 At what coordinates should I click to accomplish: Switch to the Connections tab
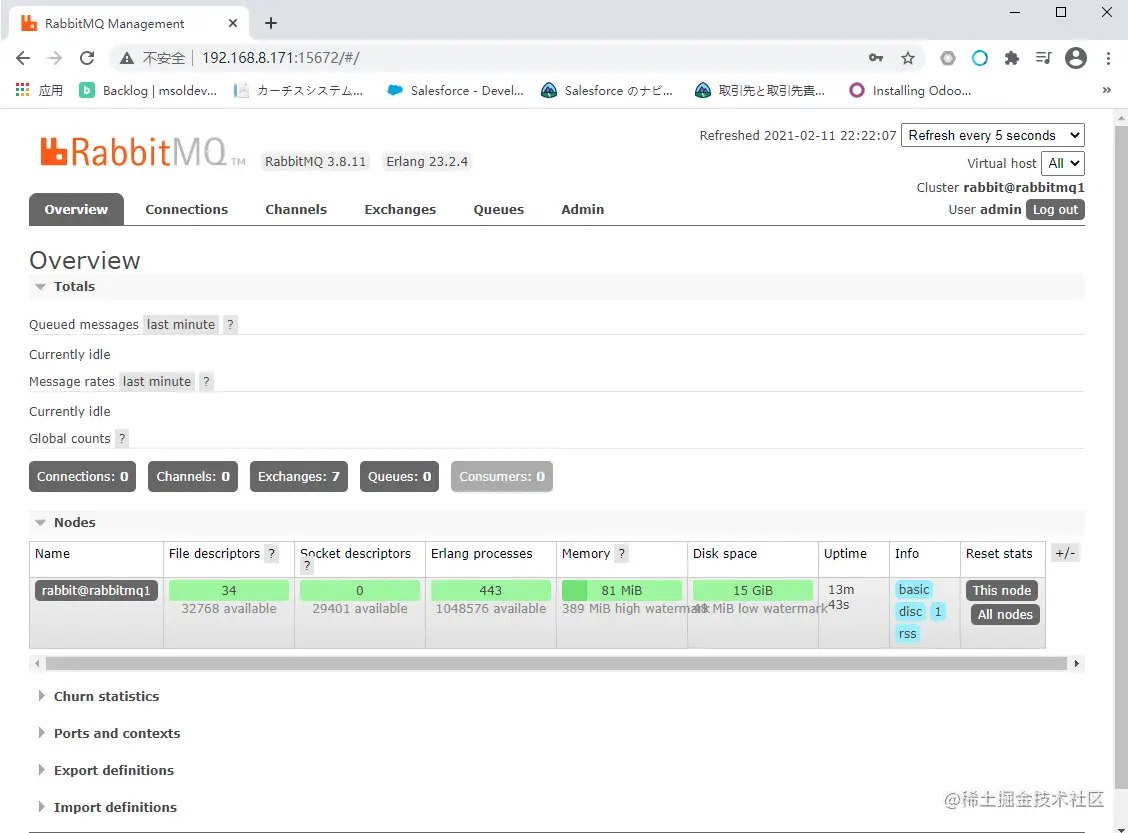(186, 209)
